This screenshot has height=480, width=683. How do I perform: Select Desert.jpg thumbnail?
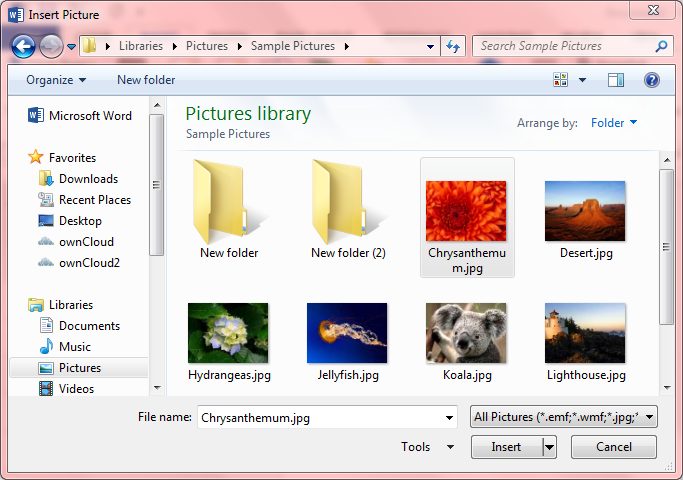(585, 211)
